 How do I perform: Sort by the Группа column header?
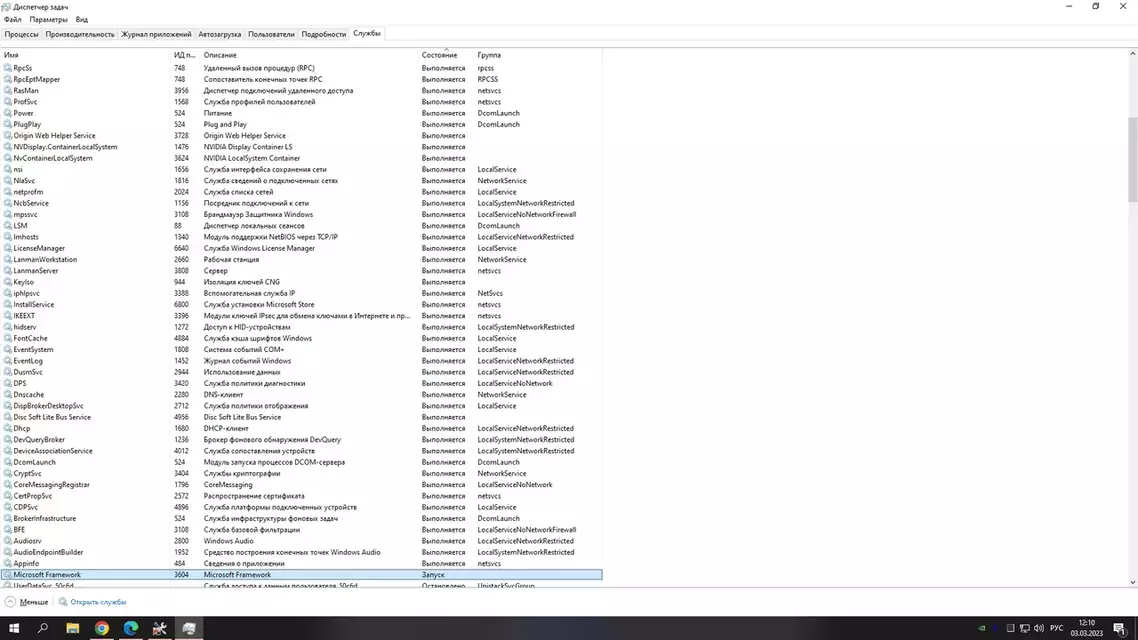click(x=537, y=55)
